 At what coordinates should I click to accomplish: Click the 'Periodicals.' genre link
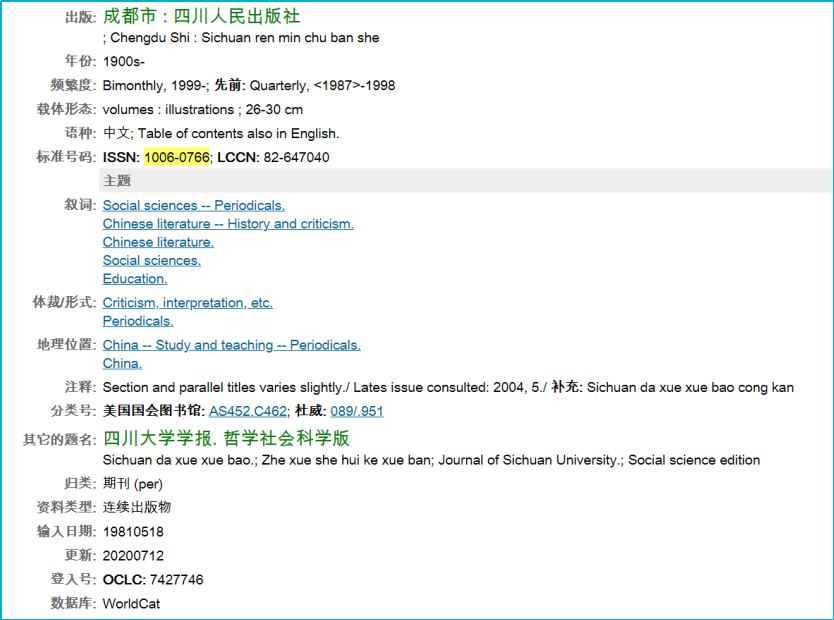point(138,321)
